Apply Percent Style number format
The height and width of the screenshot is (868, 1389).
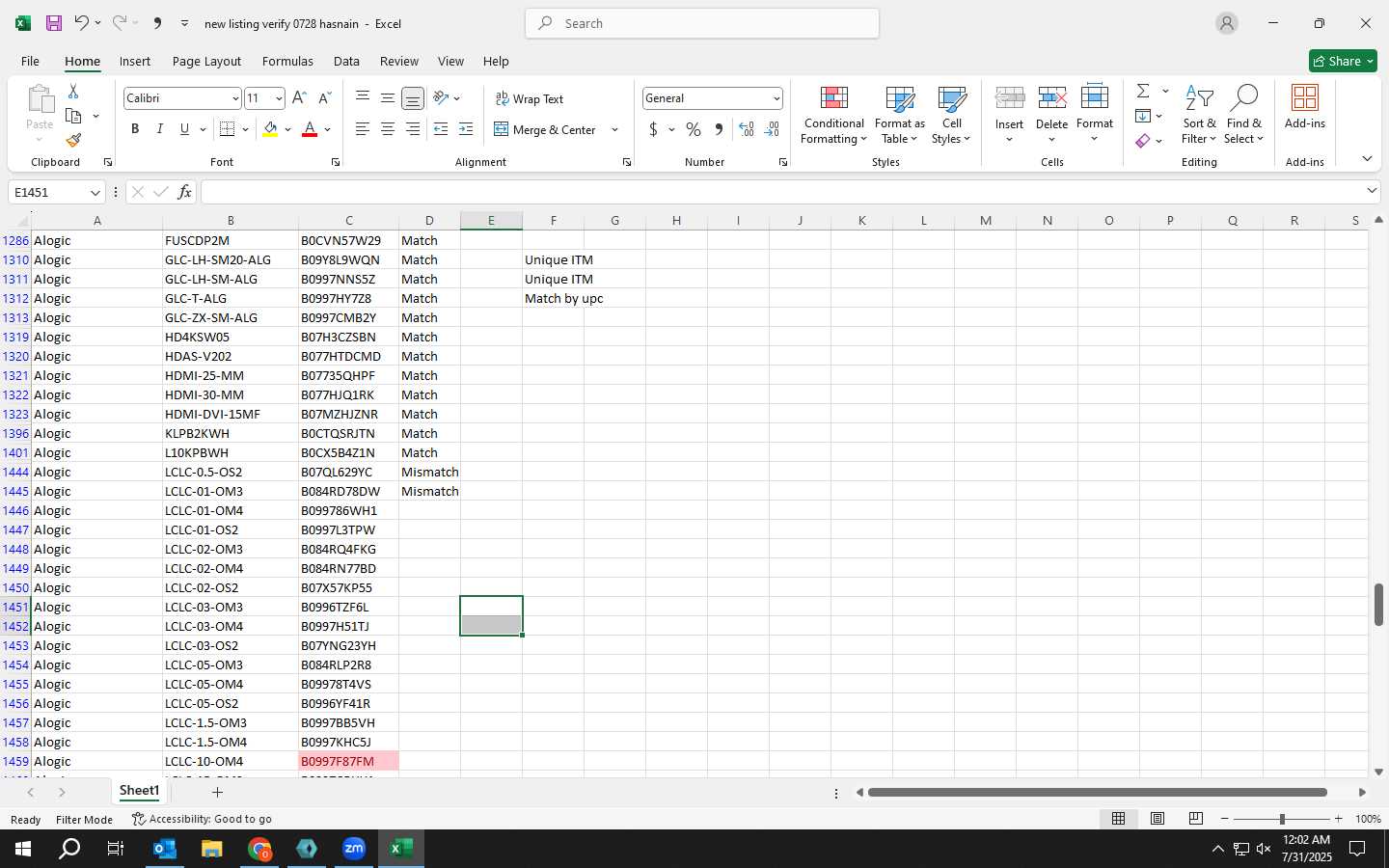point(694,129)
